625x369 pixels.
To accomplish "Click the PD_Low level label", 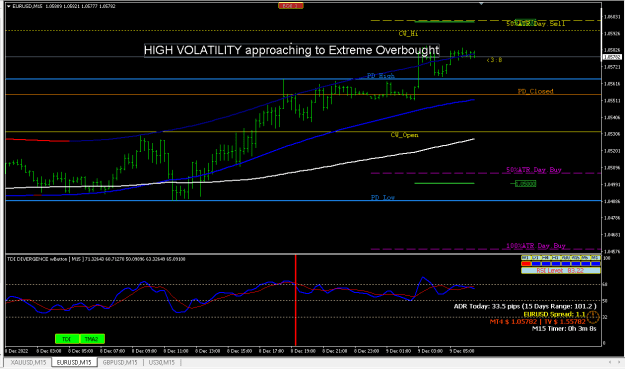I will [x=383, y=197].
